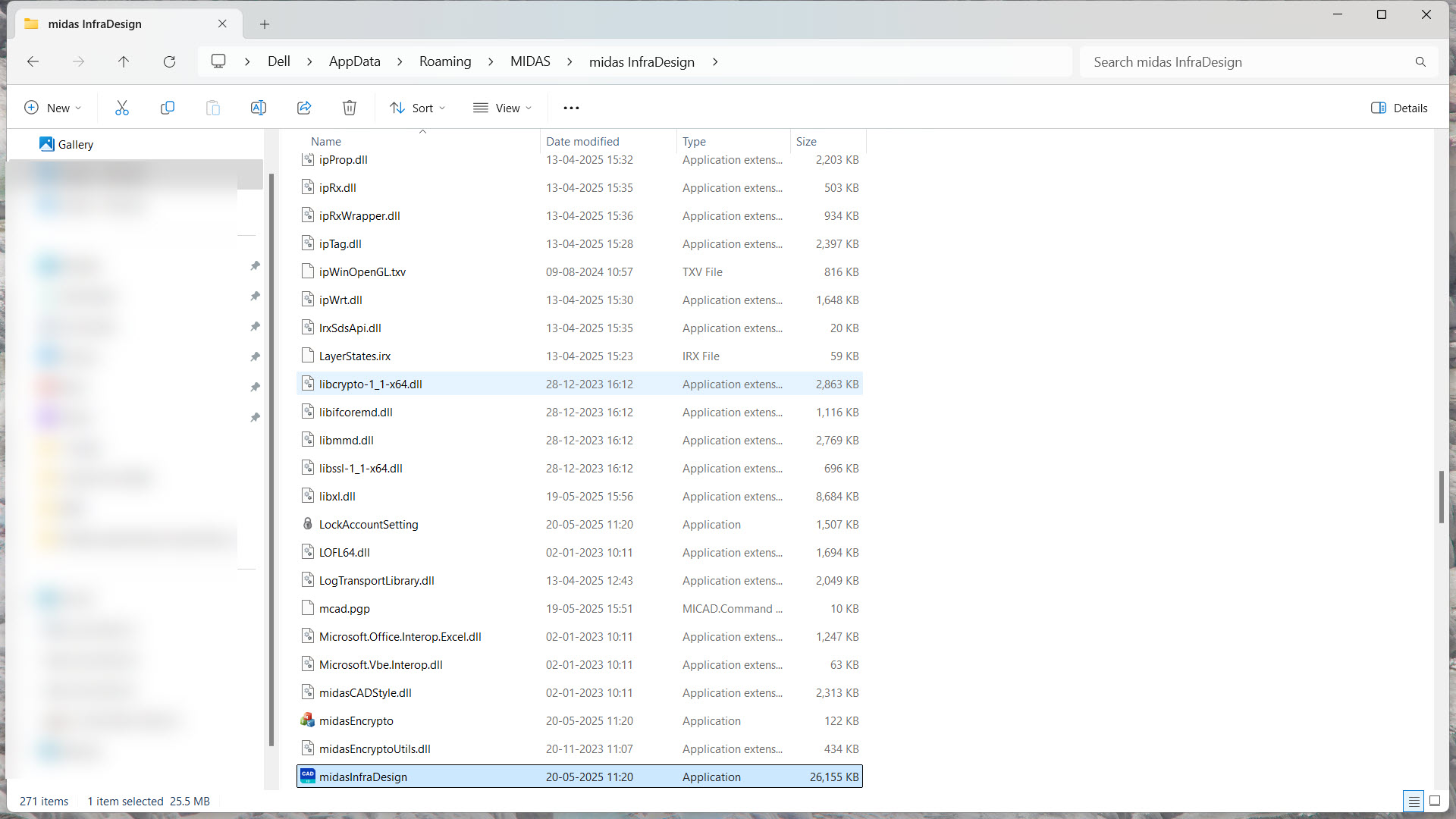This screenshot has width=1456, height=819.
Task: Select the midasInfraDesign CAD icon
Action: (x=307, y=776)
